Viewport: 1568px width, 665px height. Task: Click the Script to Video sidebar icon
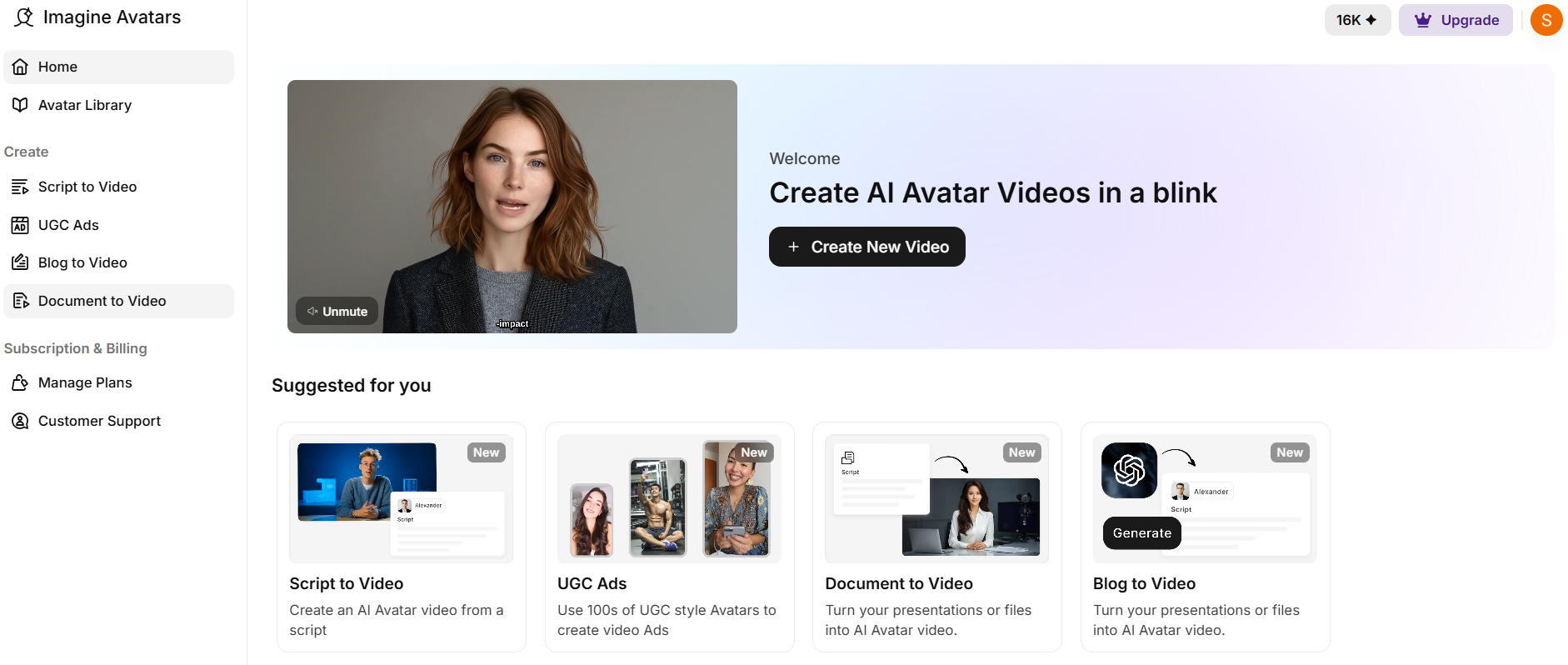click(21, 187)
